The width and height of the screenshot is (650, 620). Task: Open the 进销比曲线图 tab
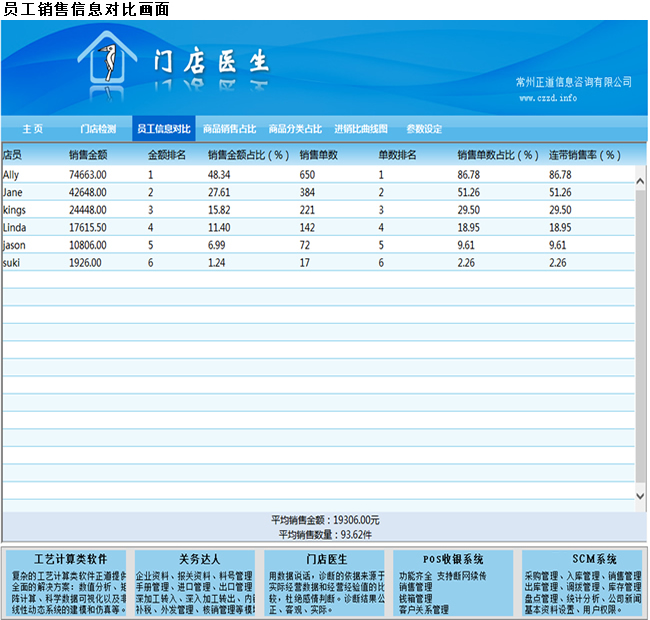[361, 129]
